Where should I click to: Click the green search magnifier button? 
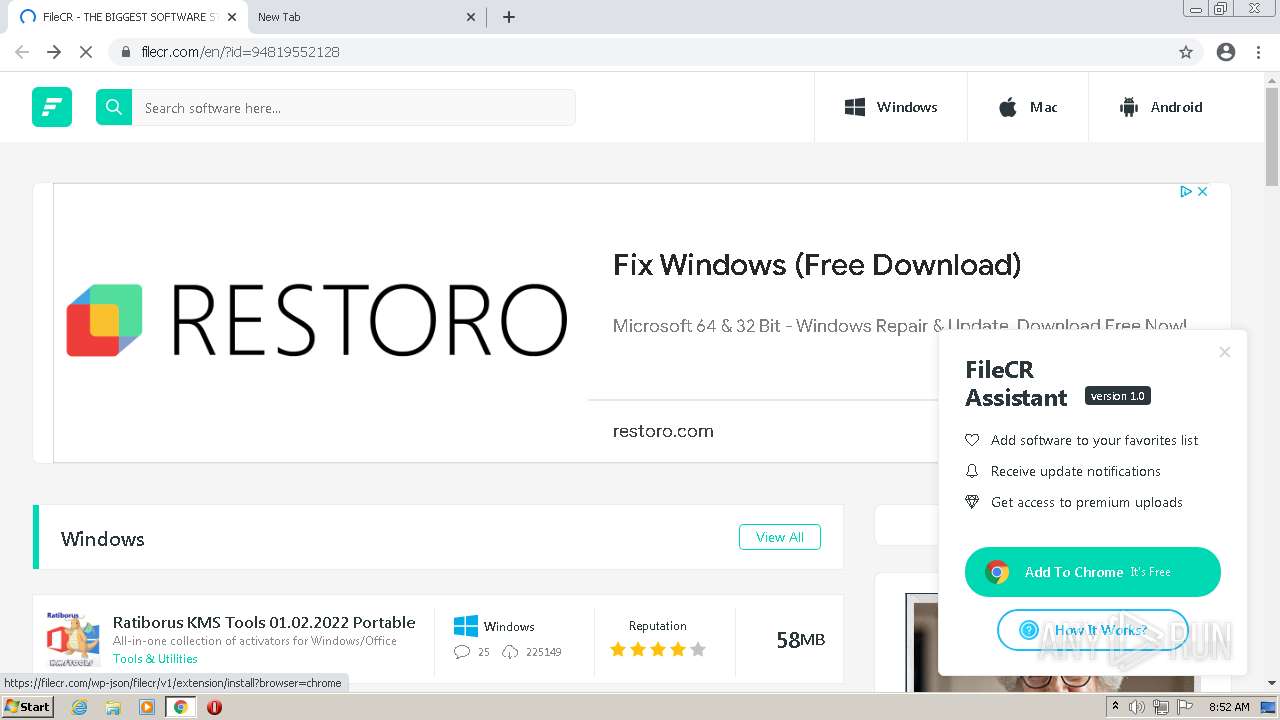114,107
